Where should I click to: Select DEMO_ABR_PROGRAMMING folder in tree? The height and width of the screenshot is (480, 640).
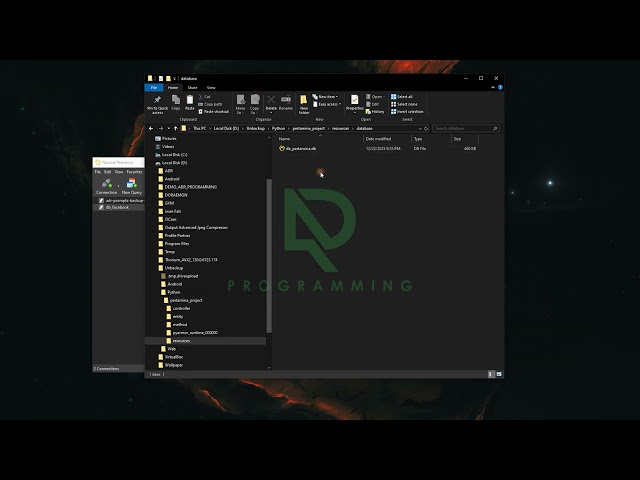[187, 187]
